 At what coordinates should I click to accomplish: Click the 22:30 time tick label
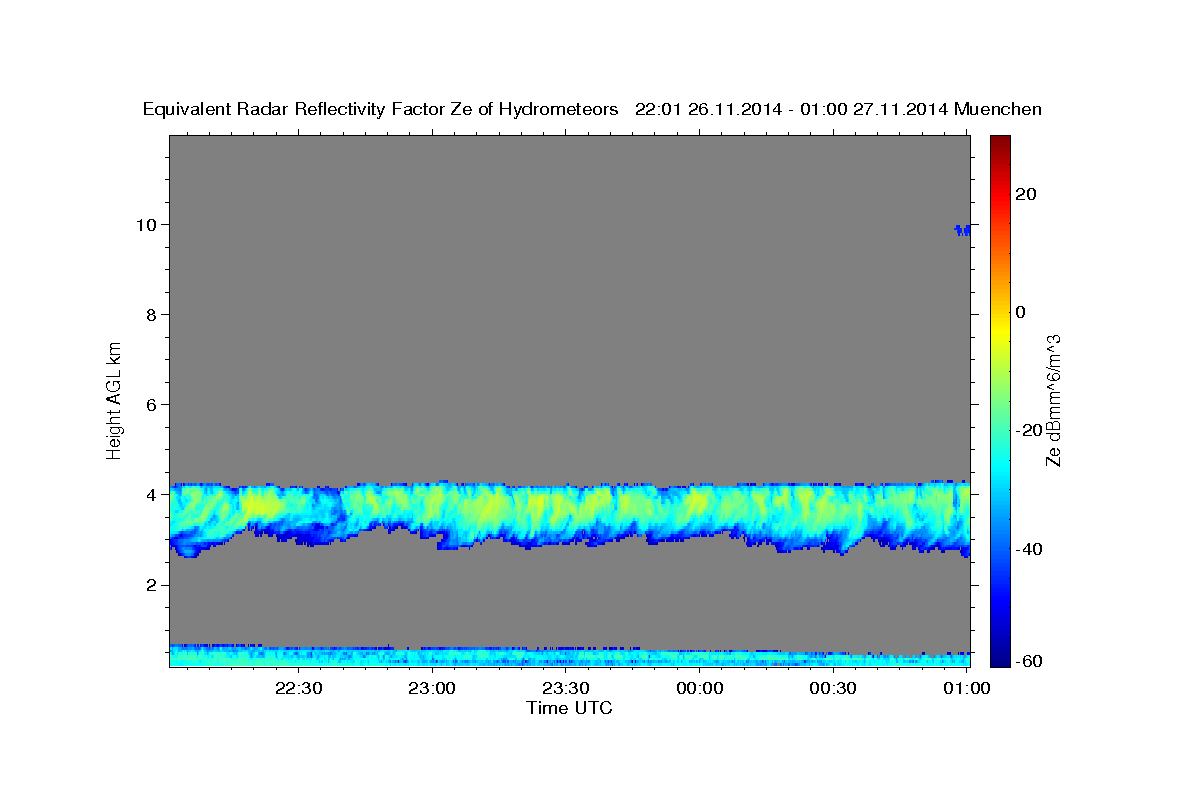299,688
